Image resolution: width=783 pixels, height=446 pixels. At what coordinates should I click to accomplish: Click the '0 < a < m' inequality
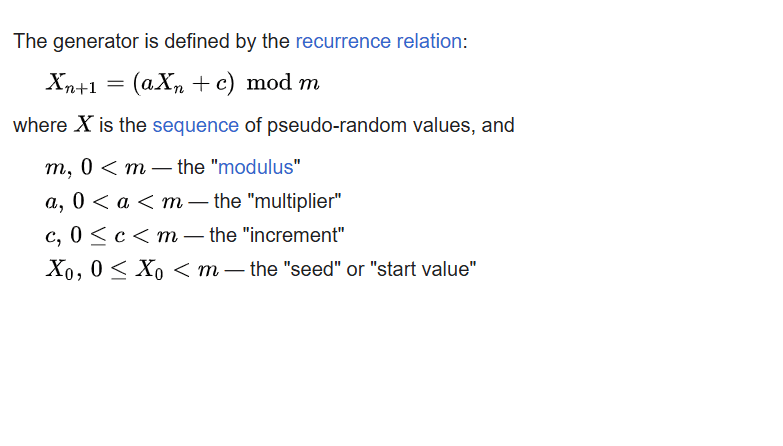(128, 202)
